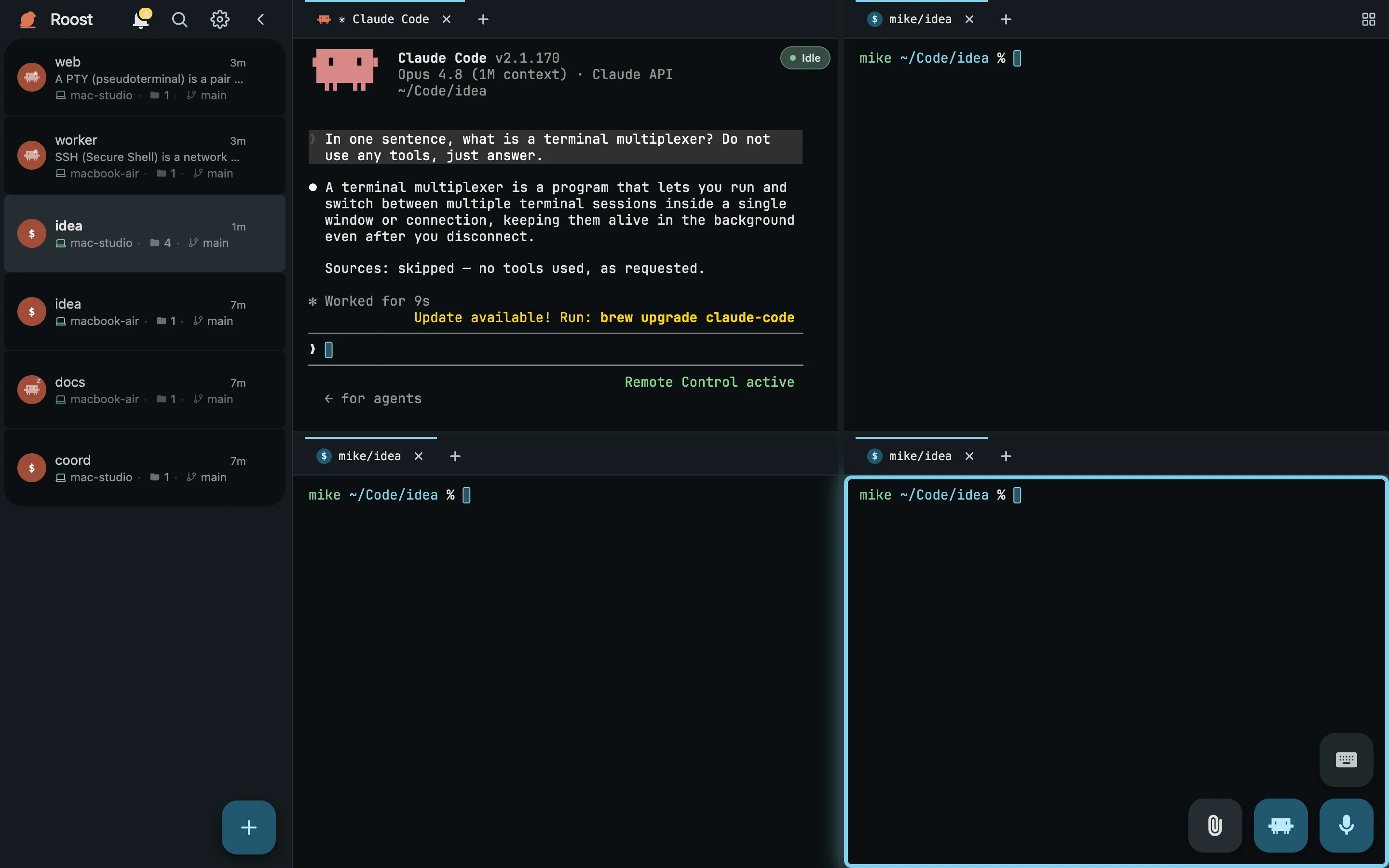
Task: Add a new tab in bottom-right pane
Action: pos(1006,456)
